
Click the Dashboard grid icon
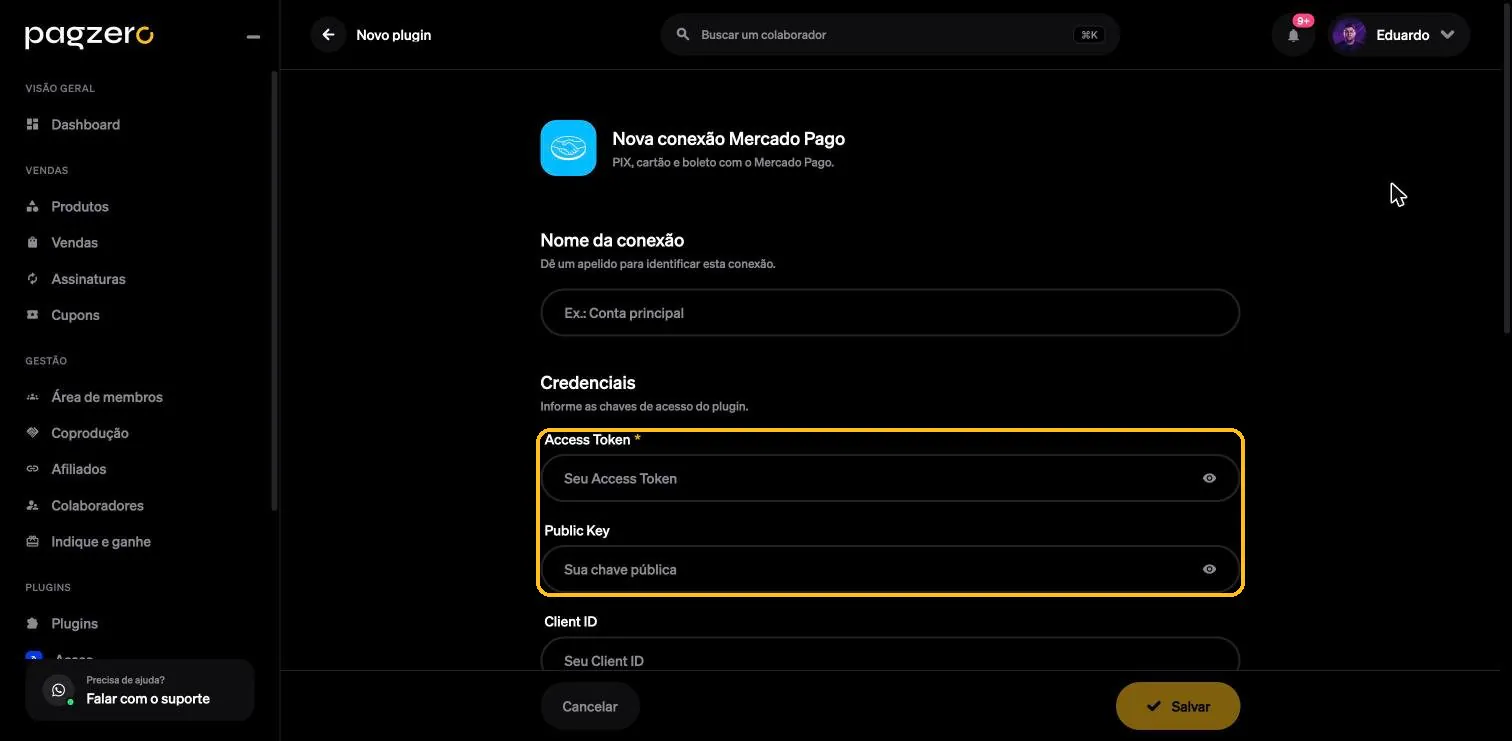tap(32, 124)
